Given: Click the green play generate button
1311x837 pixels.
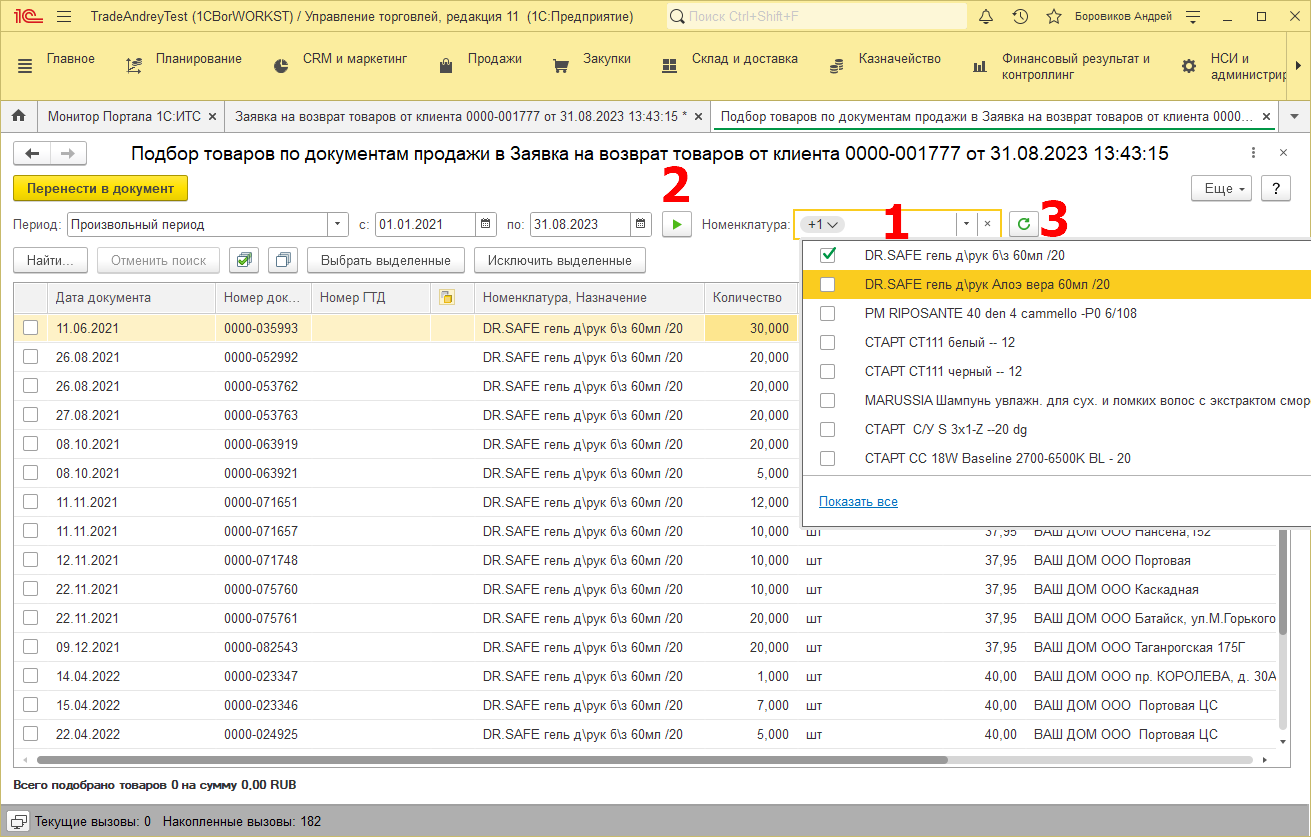Looking at the screenshot, I should pyautogui.click(x=677, y=224).
